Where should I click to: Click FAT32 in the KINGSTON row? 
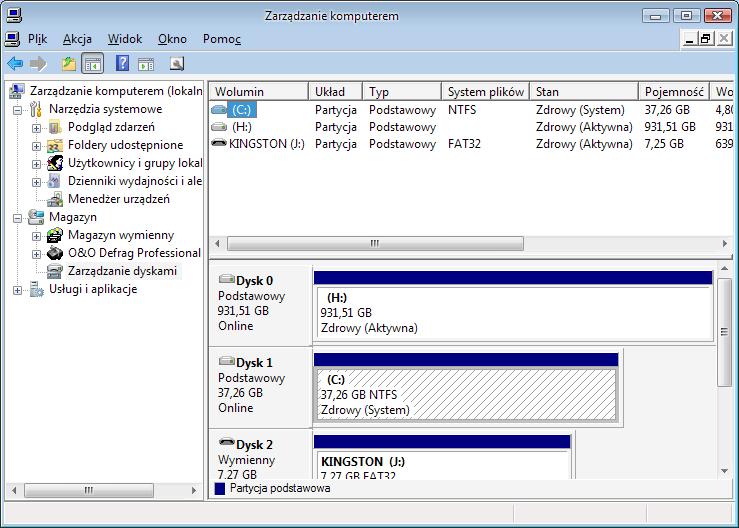[x=464, y=144]
